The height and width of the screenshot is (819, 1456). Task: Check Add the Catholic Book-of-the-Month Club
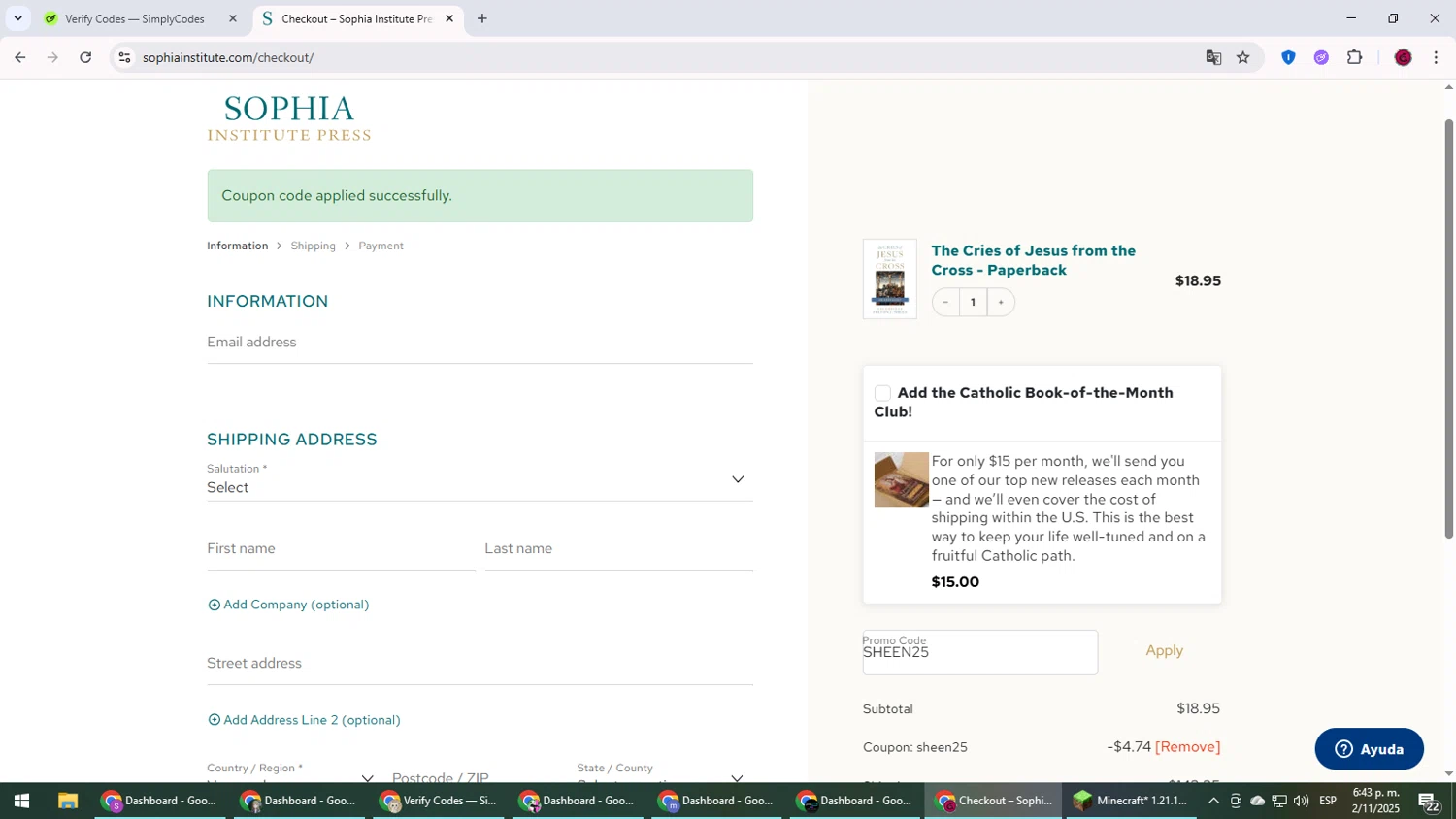pyautogui.click(x=882, y=393)
